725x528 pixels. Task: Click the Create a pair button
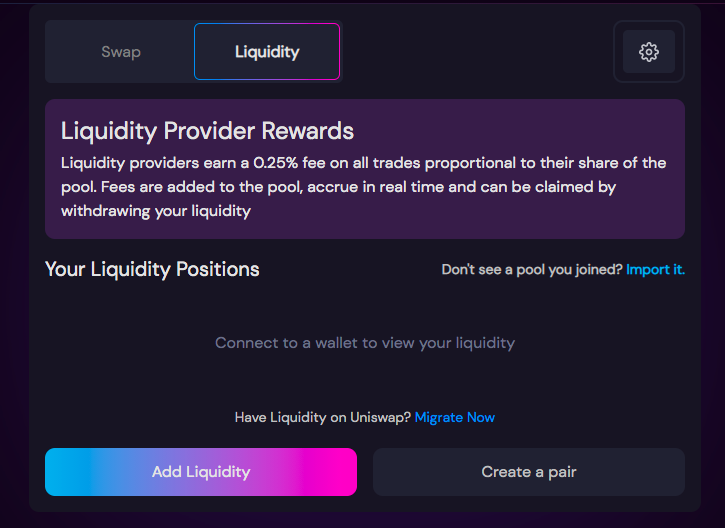tap(528, 472)
